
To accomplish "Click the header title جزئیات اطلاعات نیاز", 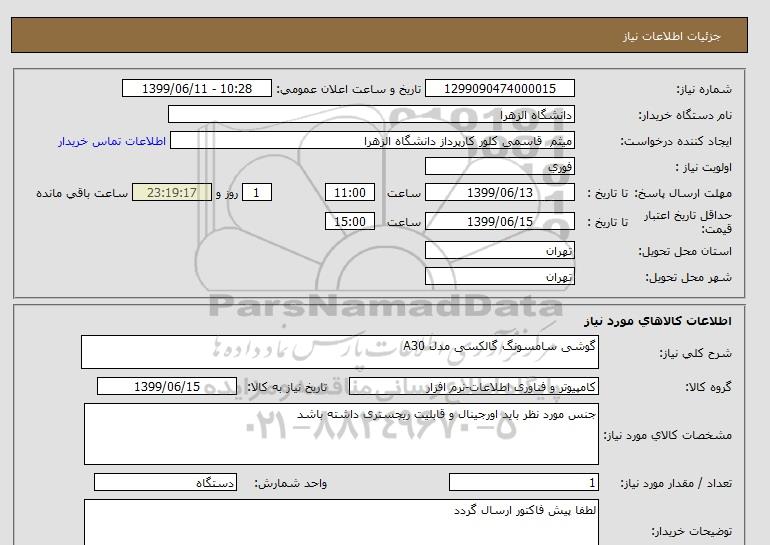I will 671,36.
